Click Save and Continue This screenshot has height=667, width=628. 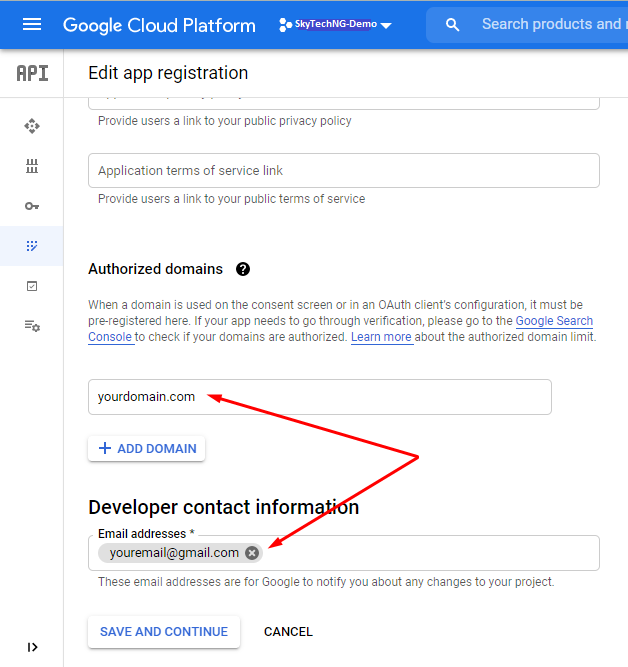click(164, 632)
